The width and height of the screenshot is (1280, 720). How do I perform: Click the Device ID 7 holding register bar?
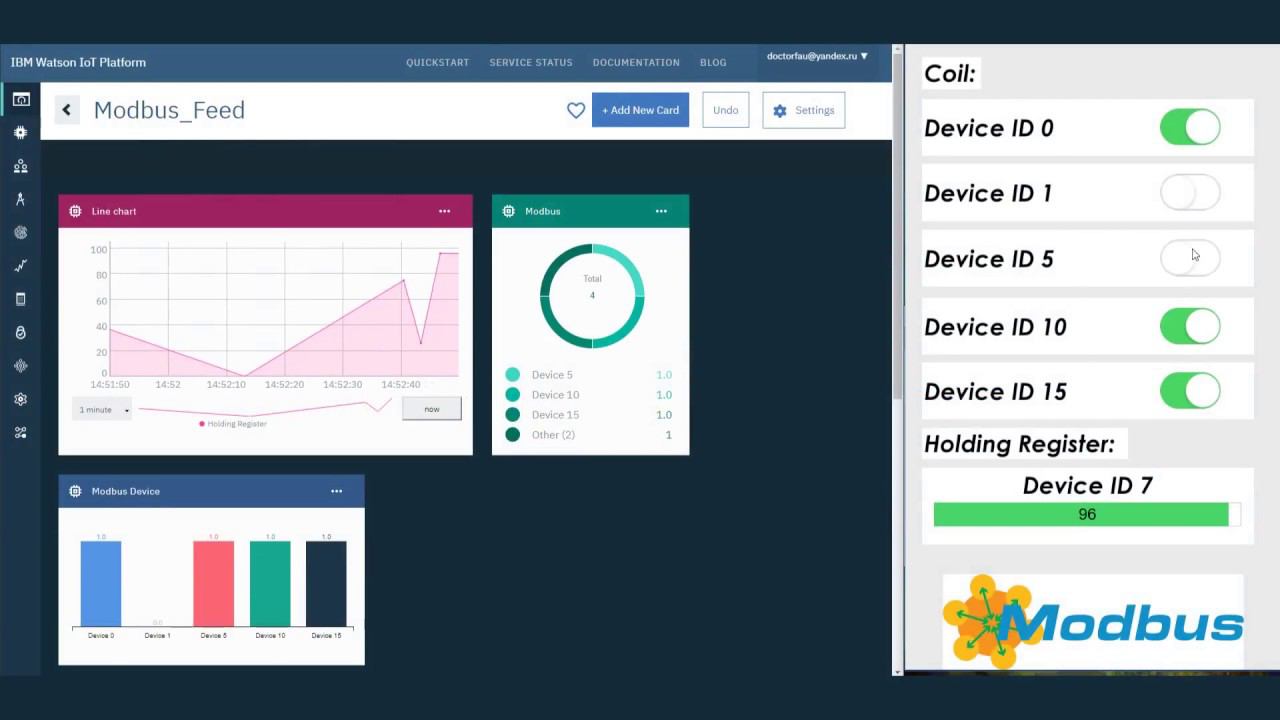coord(1087,514)
